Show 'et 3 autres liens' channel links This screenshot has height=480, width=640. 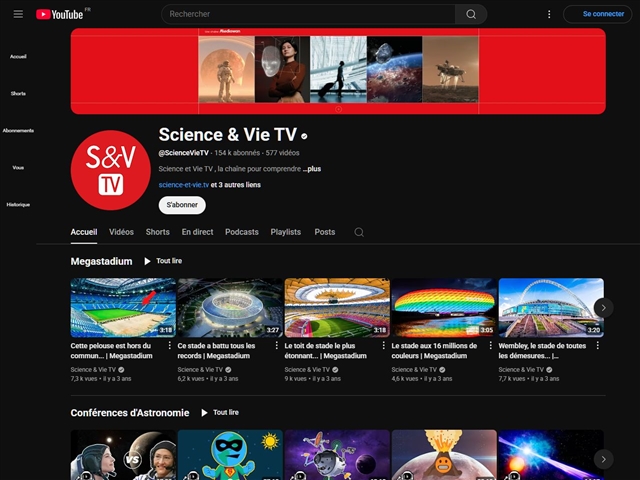pyautogui.click(x=236, y=184)
